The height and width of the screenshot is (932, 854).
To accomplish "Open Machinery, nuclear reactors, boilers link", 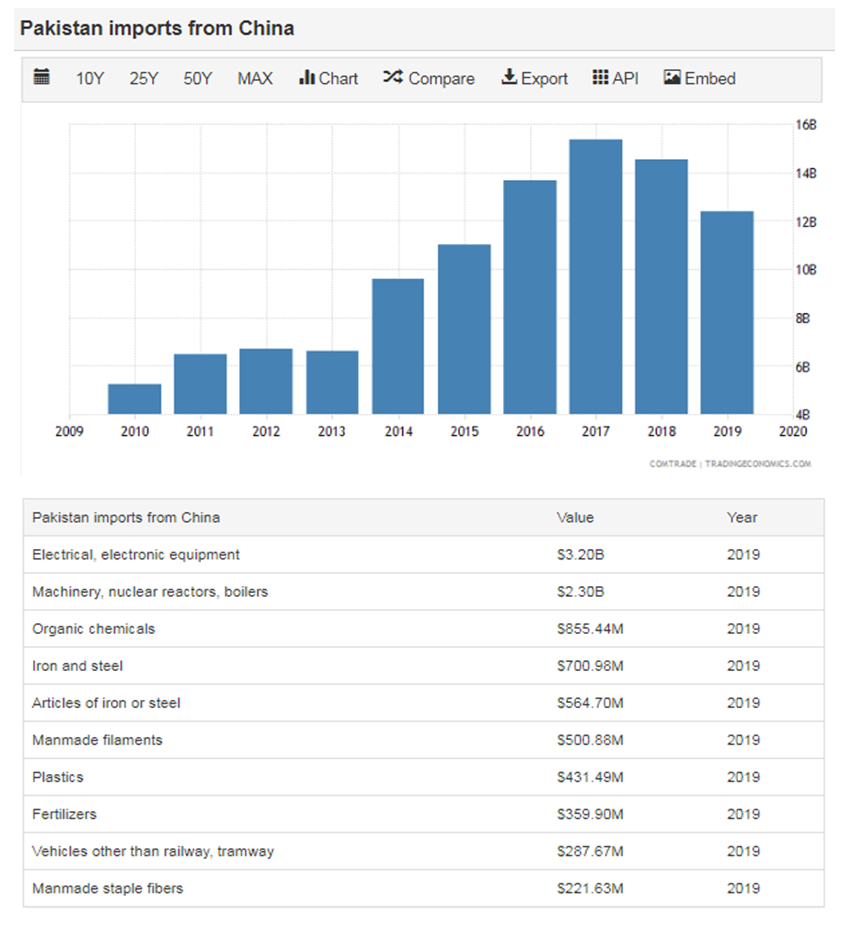I will (x=150, y=592).
